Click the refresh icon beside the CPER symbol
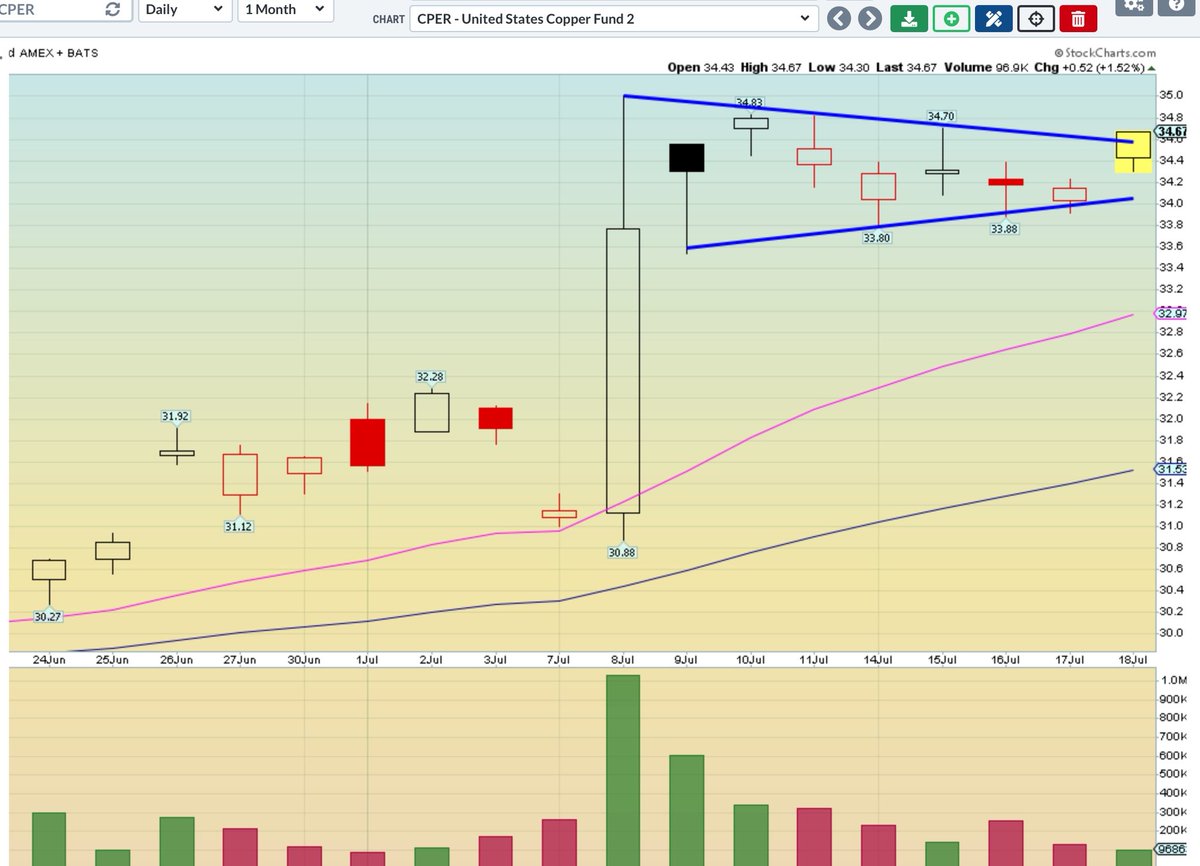The image size is (1200, 866). coord(113,9)
